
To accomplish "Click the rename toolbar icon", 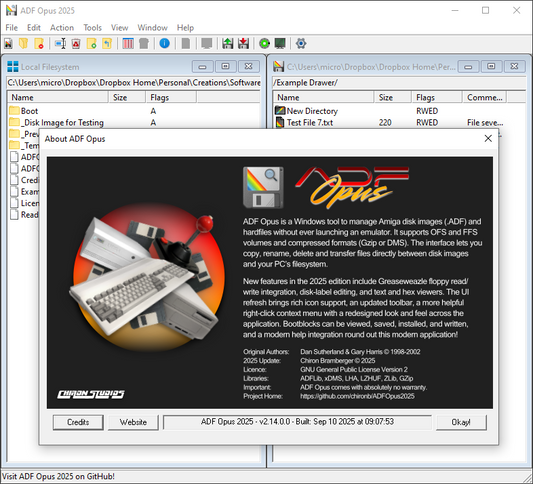I will click(61, 44).
